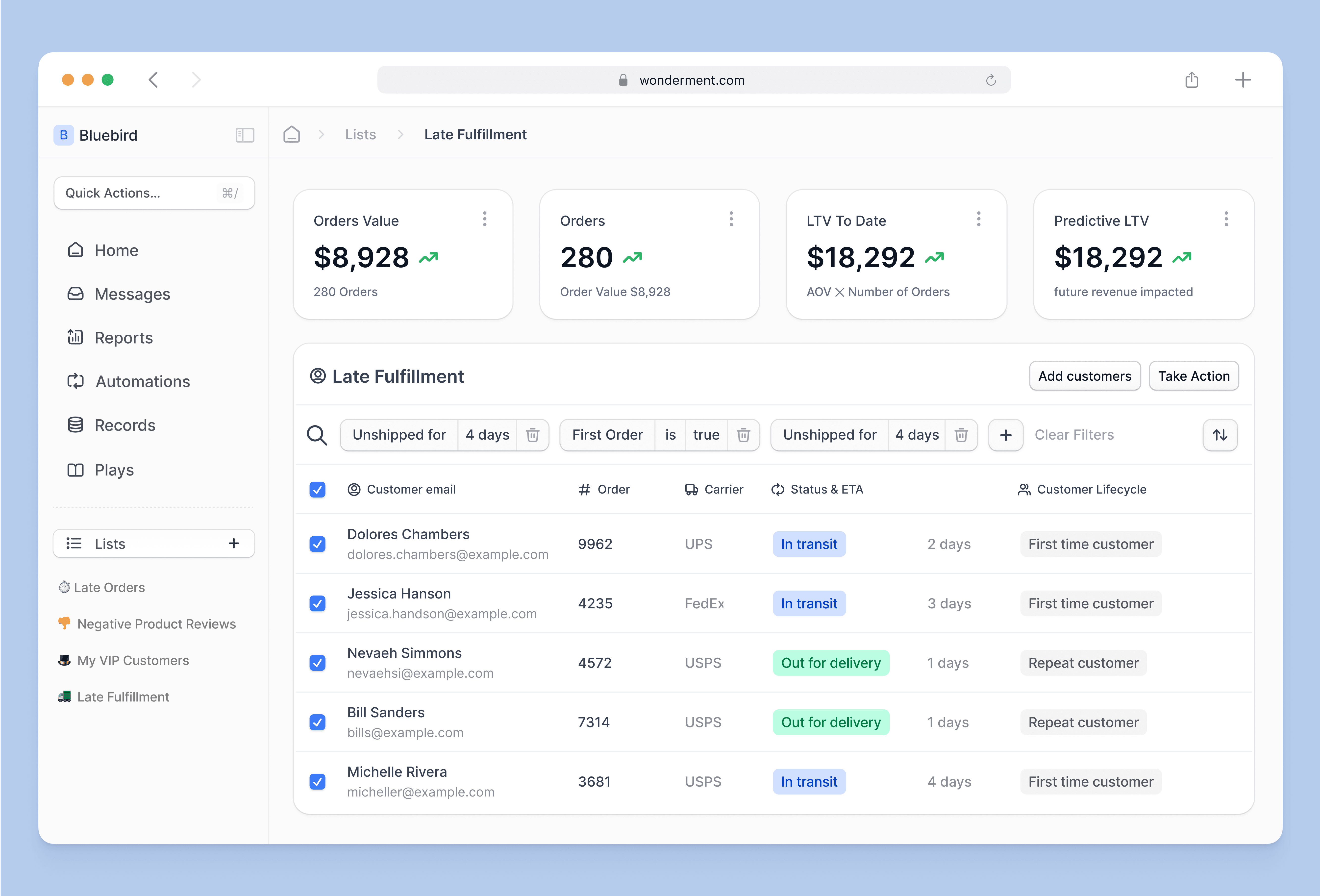Viewport: 1320px width, 896px height.
Task: Open Predictive LTV card options menu
Action: (x=1226, y=219)
